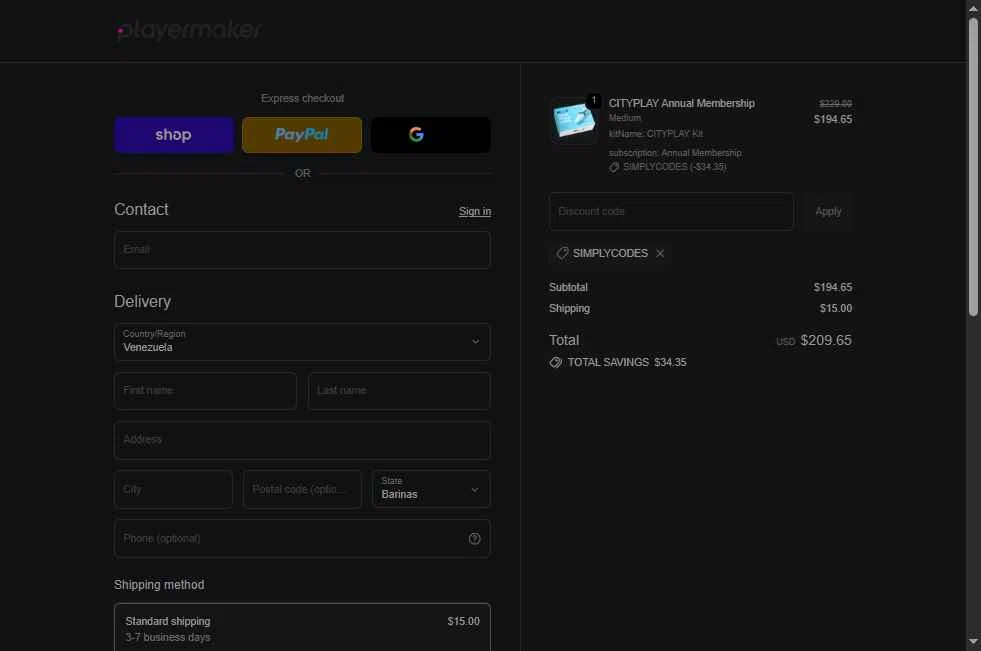
Task: Focus the Address input field
Action: 302,440
